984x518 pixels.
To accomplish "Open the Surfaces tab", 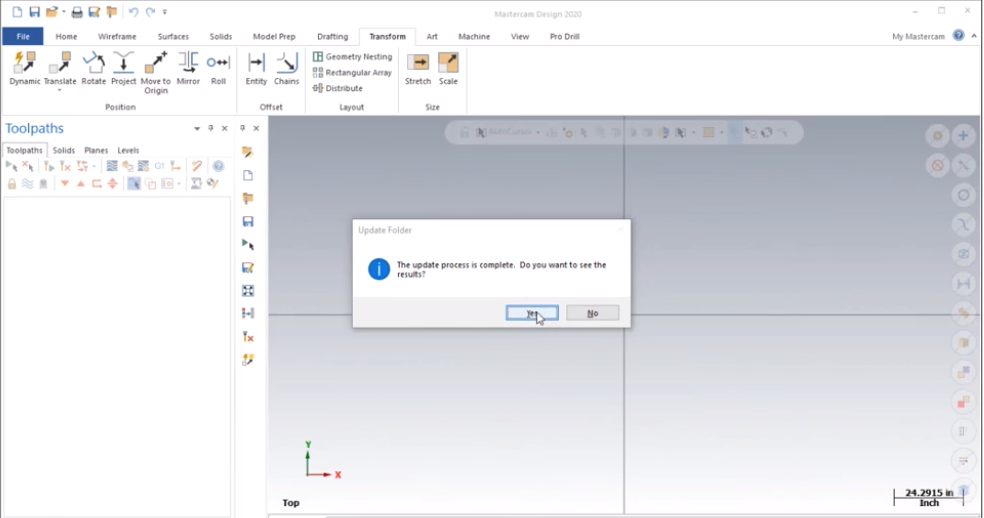I will [x=173, y=36].
